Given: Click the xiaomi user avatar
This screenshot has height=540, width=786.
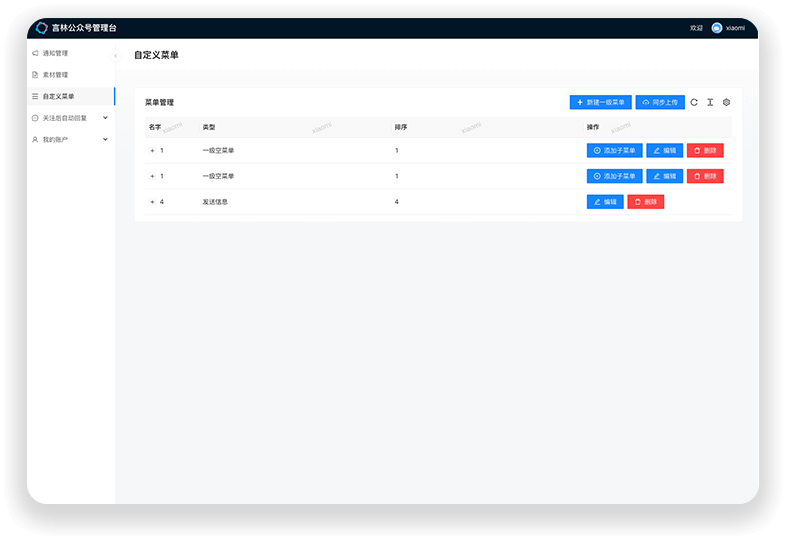Looking at the screenshot, I should 717,28.
